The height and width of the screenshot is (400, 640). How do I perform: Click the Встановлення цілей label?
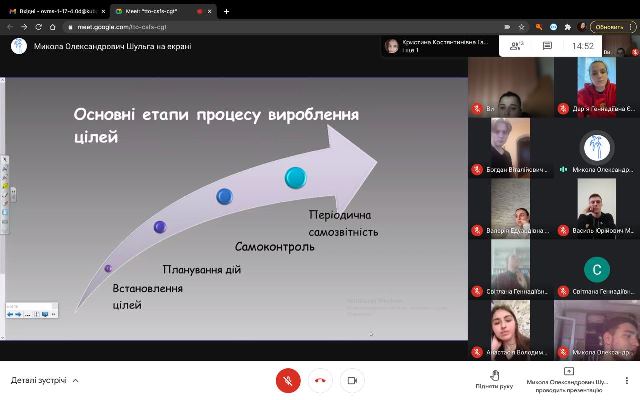[148, 296]
